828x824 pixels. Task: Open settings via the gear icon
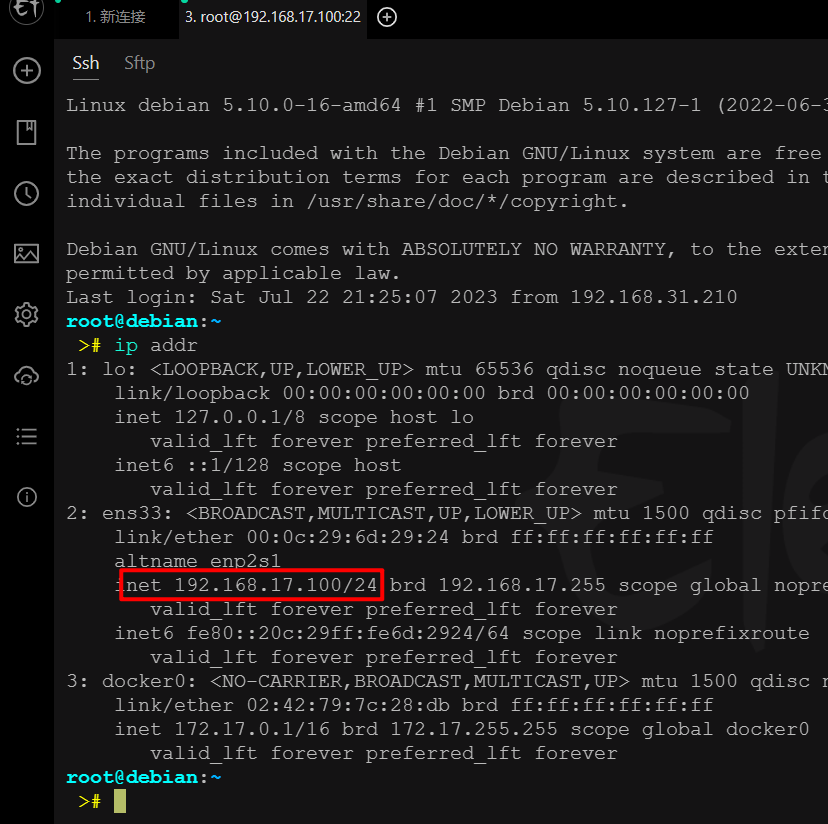(x=26, y=315)
